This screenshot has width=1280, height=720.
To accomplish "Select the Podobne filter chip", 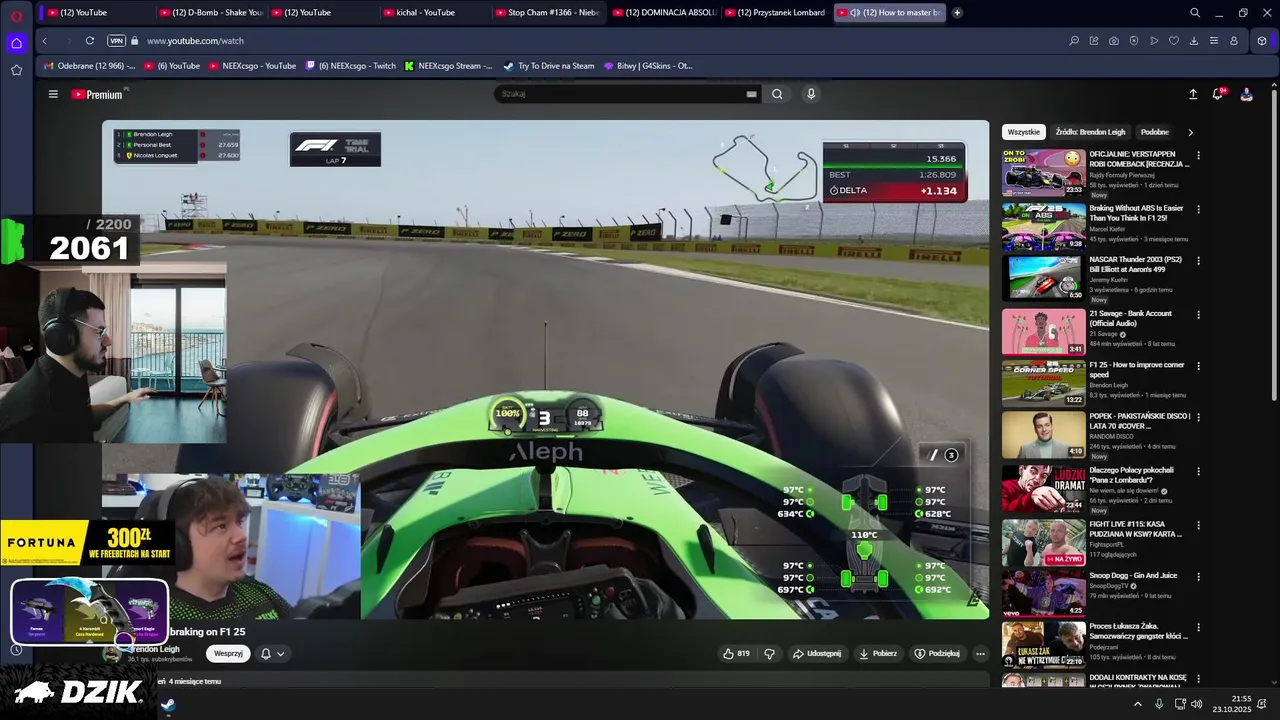I will 1155,132.
